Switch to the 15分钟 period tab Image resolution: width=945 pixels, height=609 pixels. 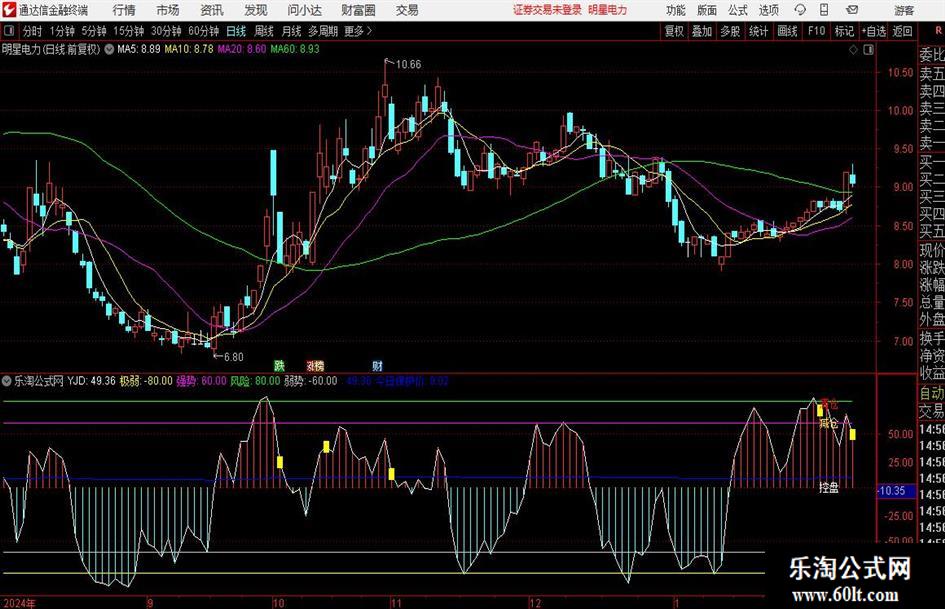[128, 31]
